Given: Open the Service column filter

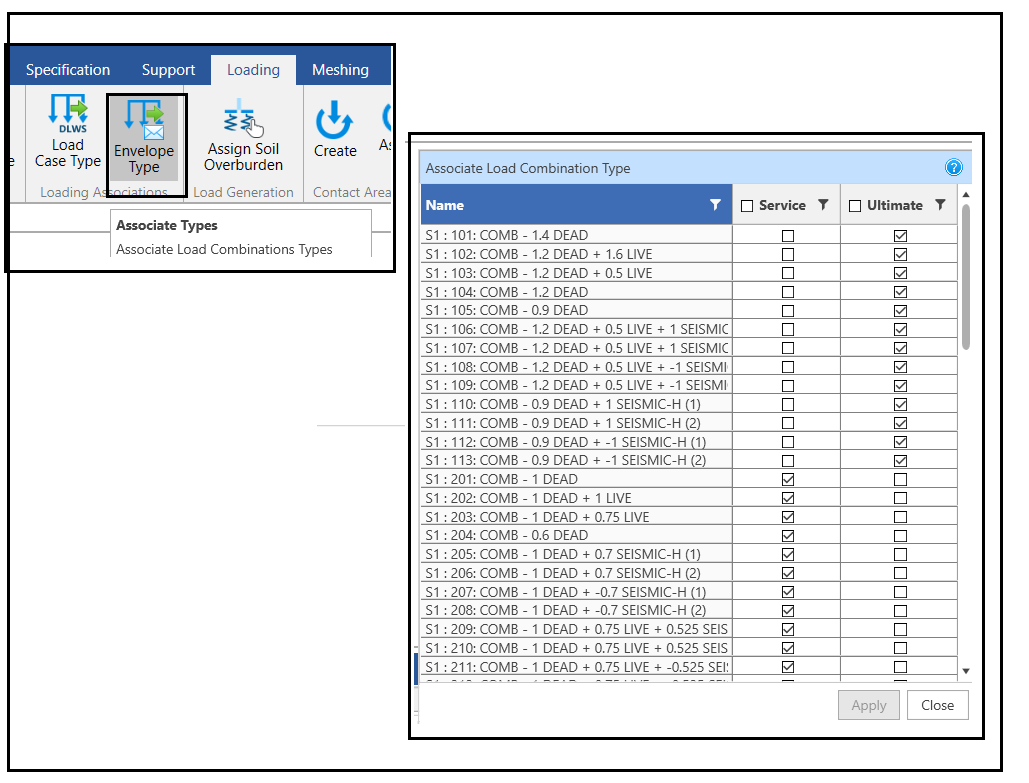Looking at the screenshot, I should coord(823,205).
